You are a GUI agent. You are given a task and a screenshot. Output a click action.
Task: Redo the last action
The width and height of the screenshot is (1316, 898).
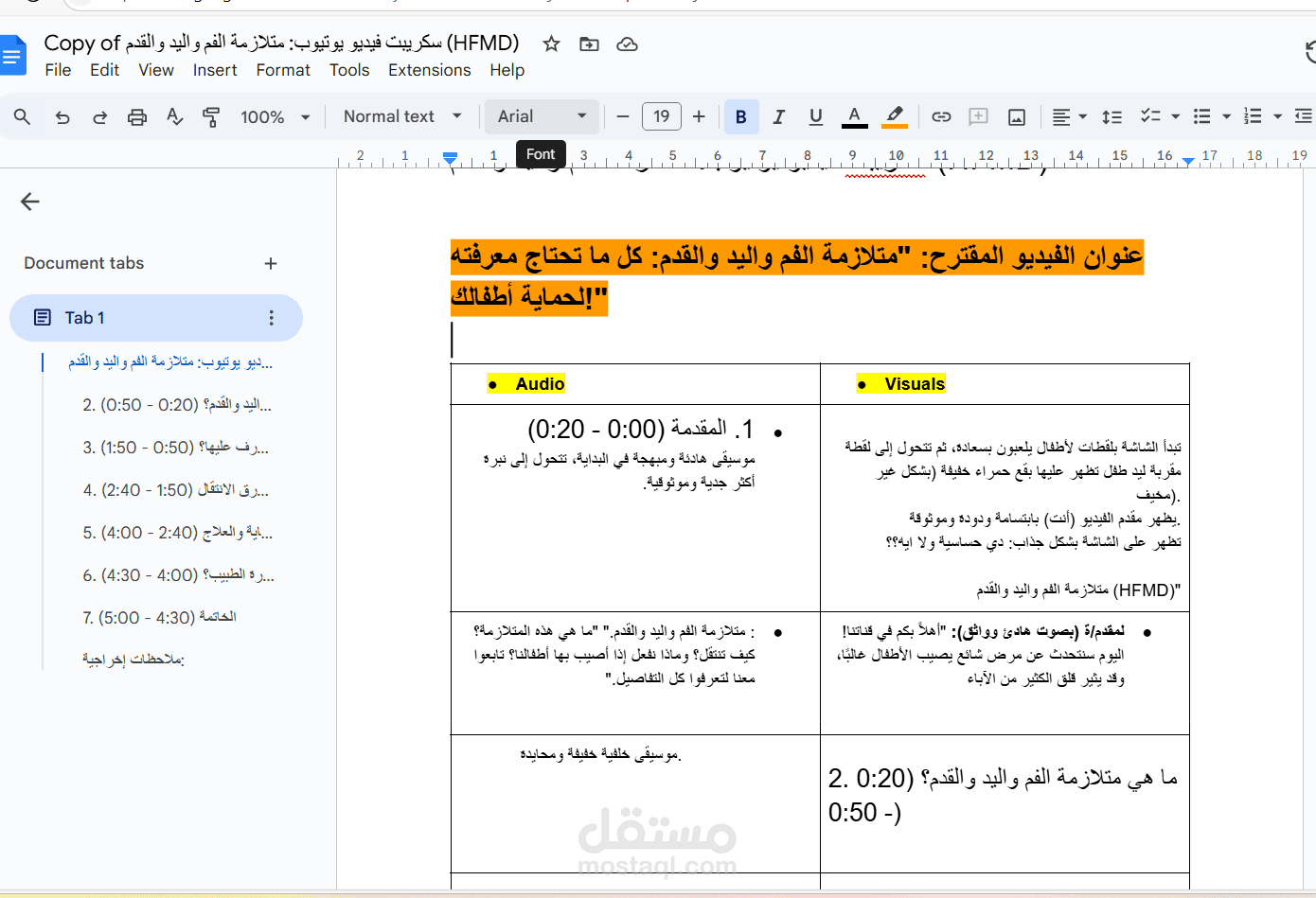[x=99, y=116]
